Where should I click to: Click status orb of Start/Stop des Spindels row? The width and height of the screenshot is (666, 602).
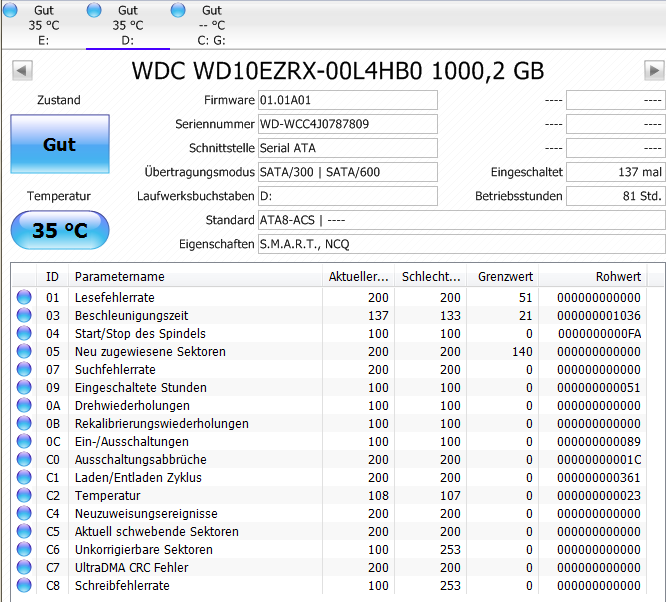[x=24, y=333]
